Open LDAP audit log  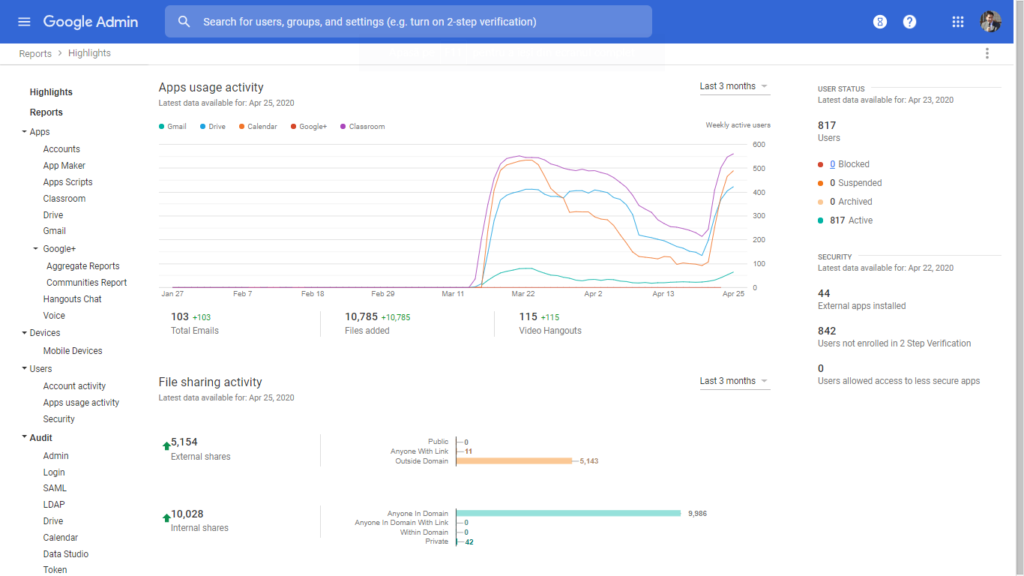[x=54, y=505]
